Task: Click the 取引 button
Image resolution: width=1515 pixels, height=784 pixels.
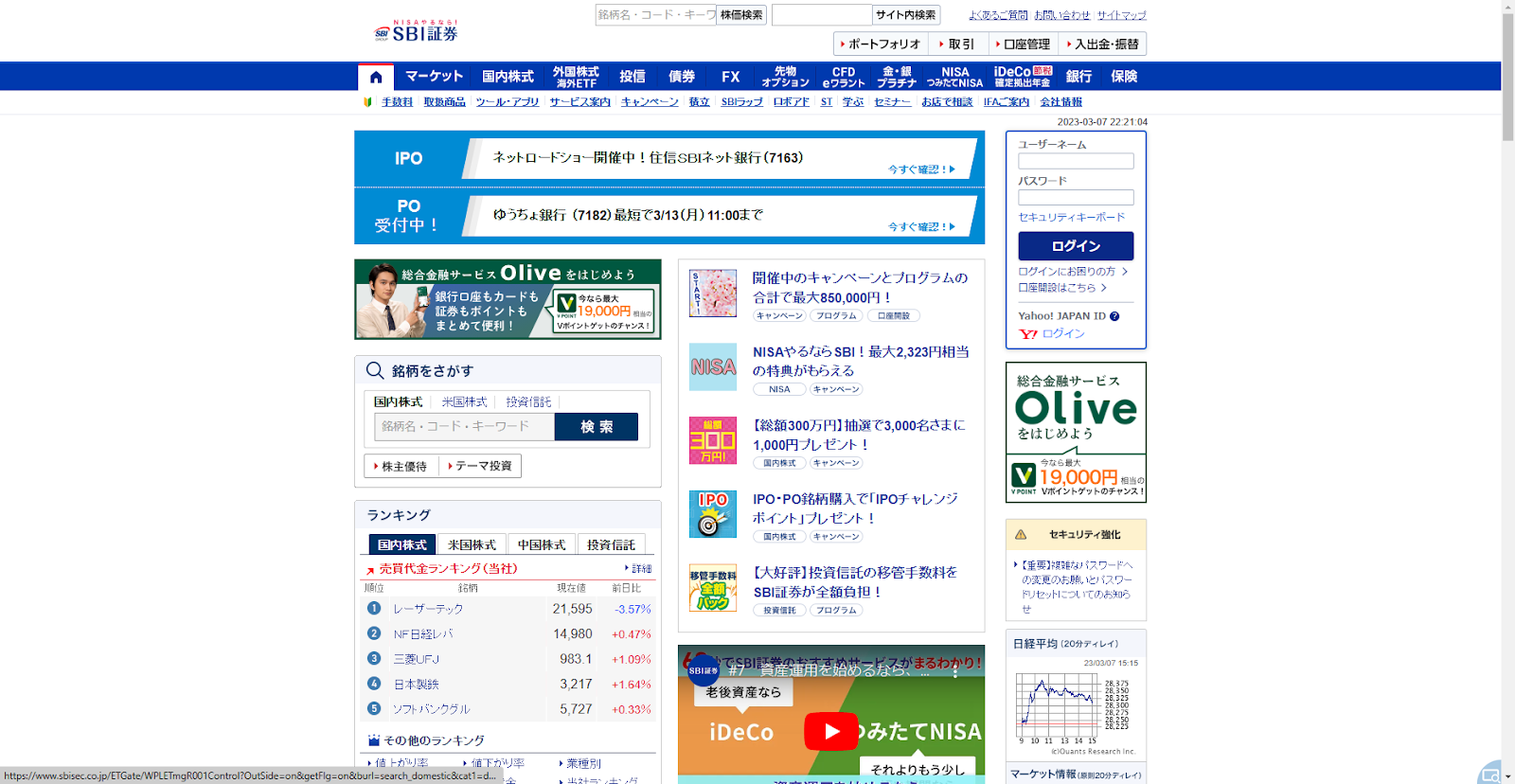Action: 957,44
